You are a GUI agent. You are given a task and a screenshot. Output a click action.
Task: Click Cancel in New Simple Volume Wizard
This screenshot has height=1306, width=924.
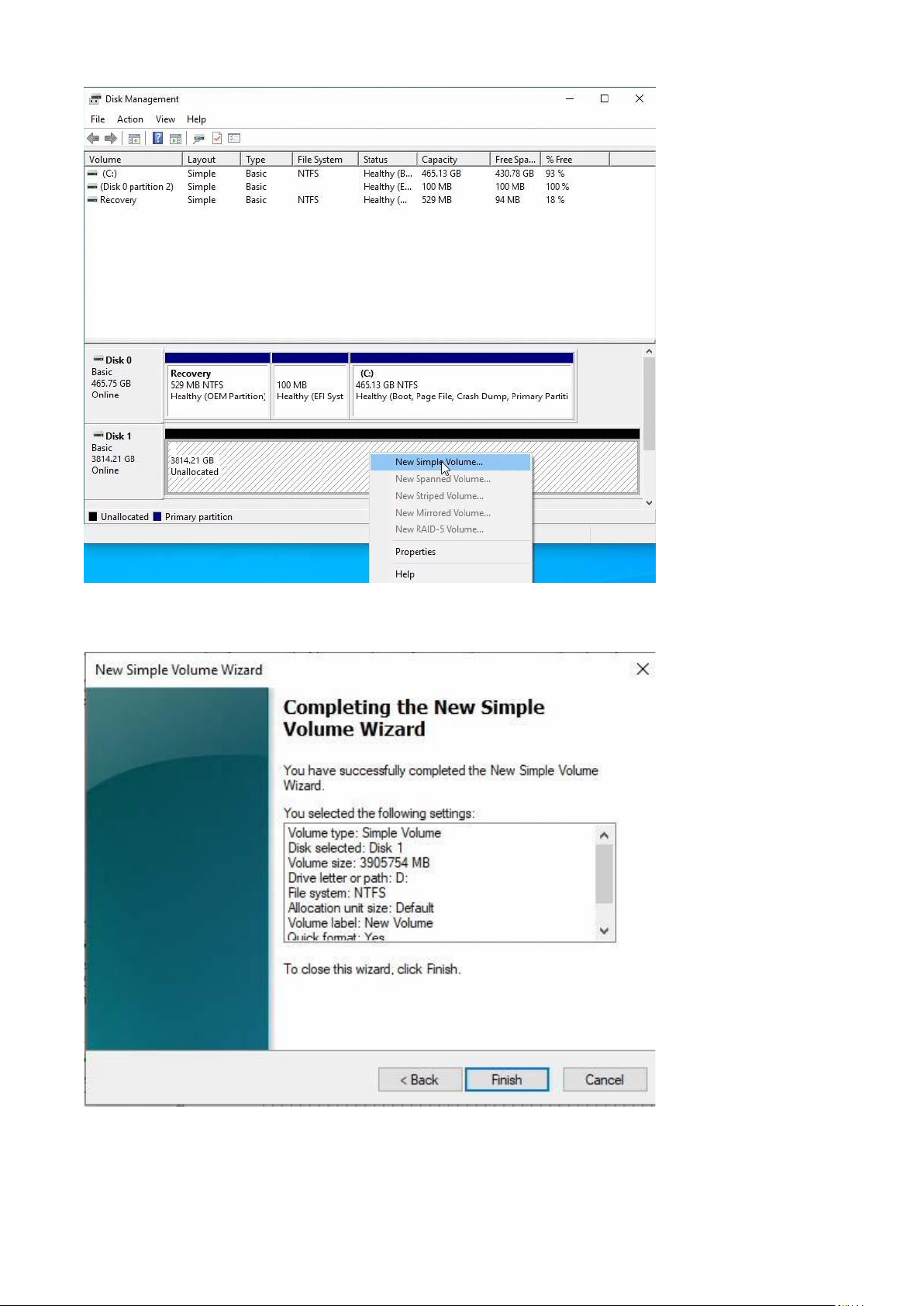click(605, 1080)
